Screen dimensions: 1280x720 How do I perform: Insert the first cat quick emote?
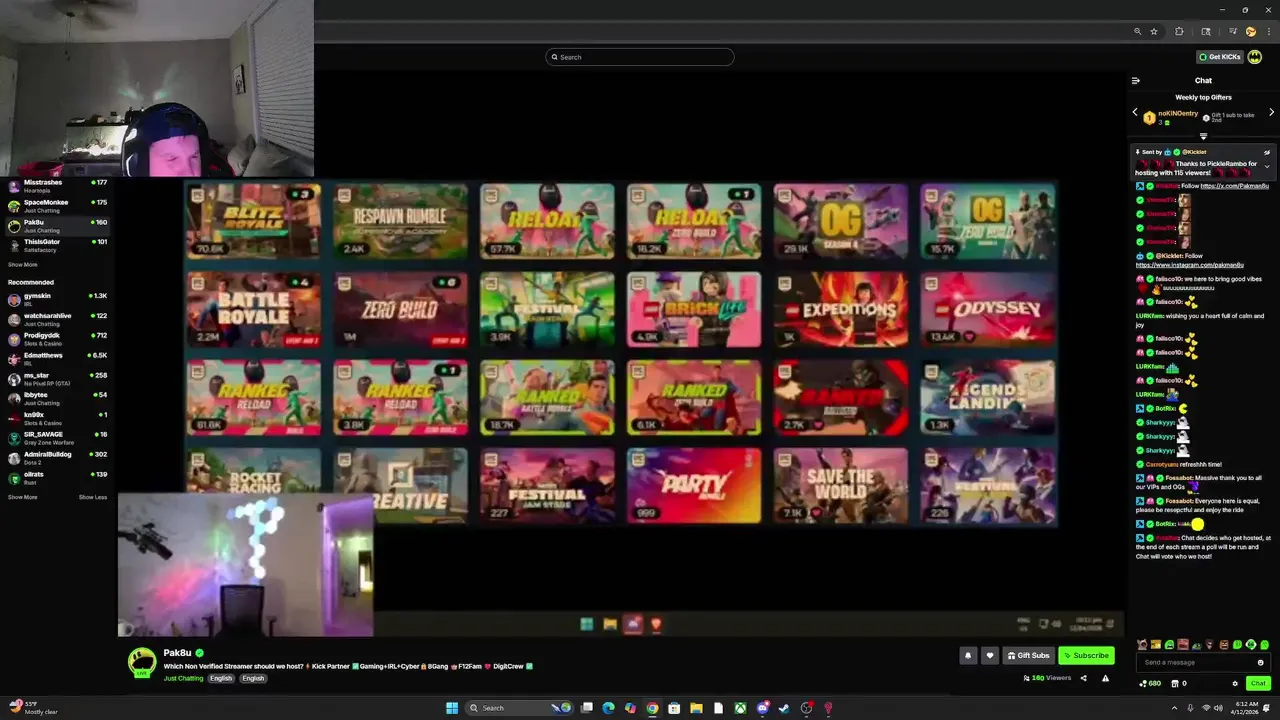(x=1143, y=645)
